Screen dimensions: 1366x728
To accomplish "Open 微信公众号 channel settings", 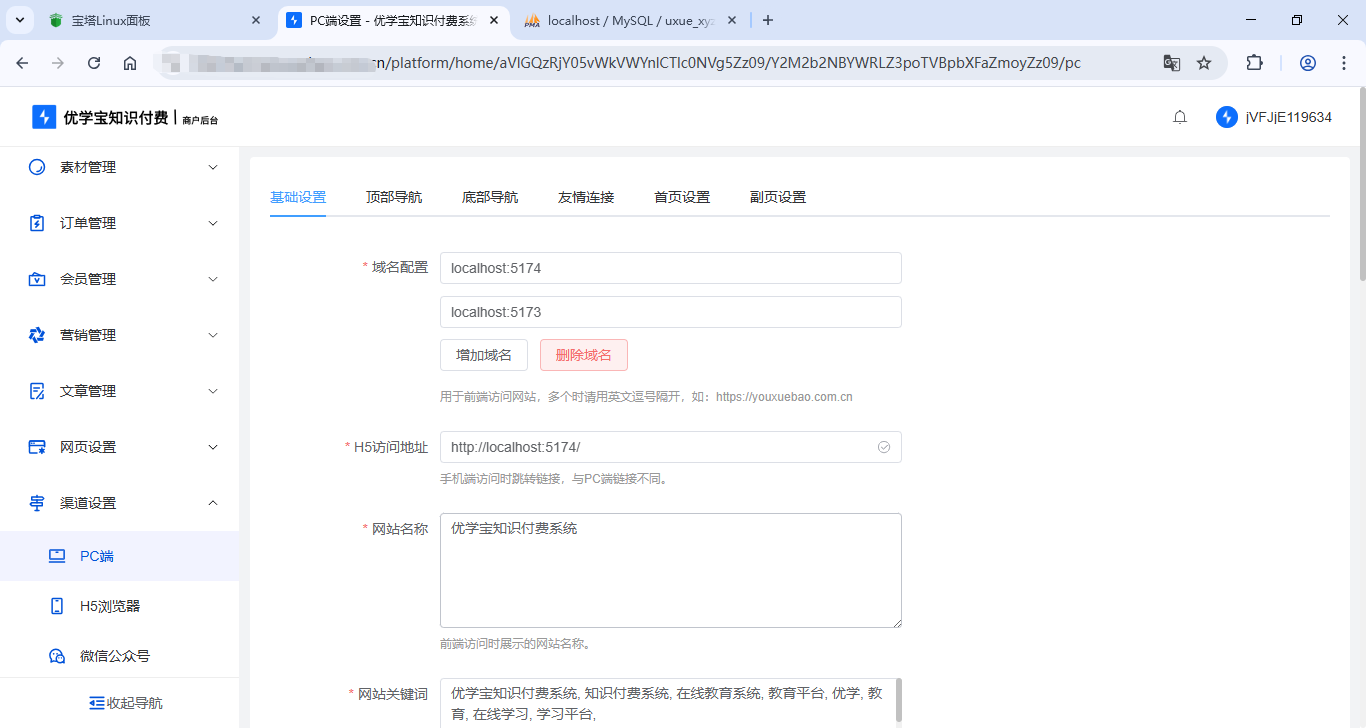I will click(x=114, y=656).
